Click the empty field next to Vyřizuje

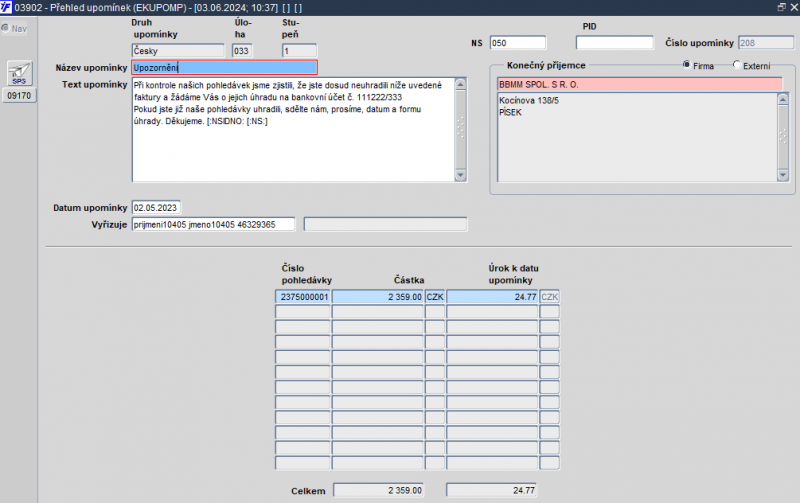pyautogui.click(x=385, y=224)
